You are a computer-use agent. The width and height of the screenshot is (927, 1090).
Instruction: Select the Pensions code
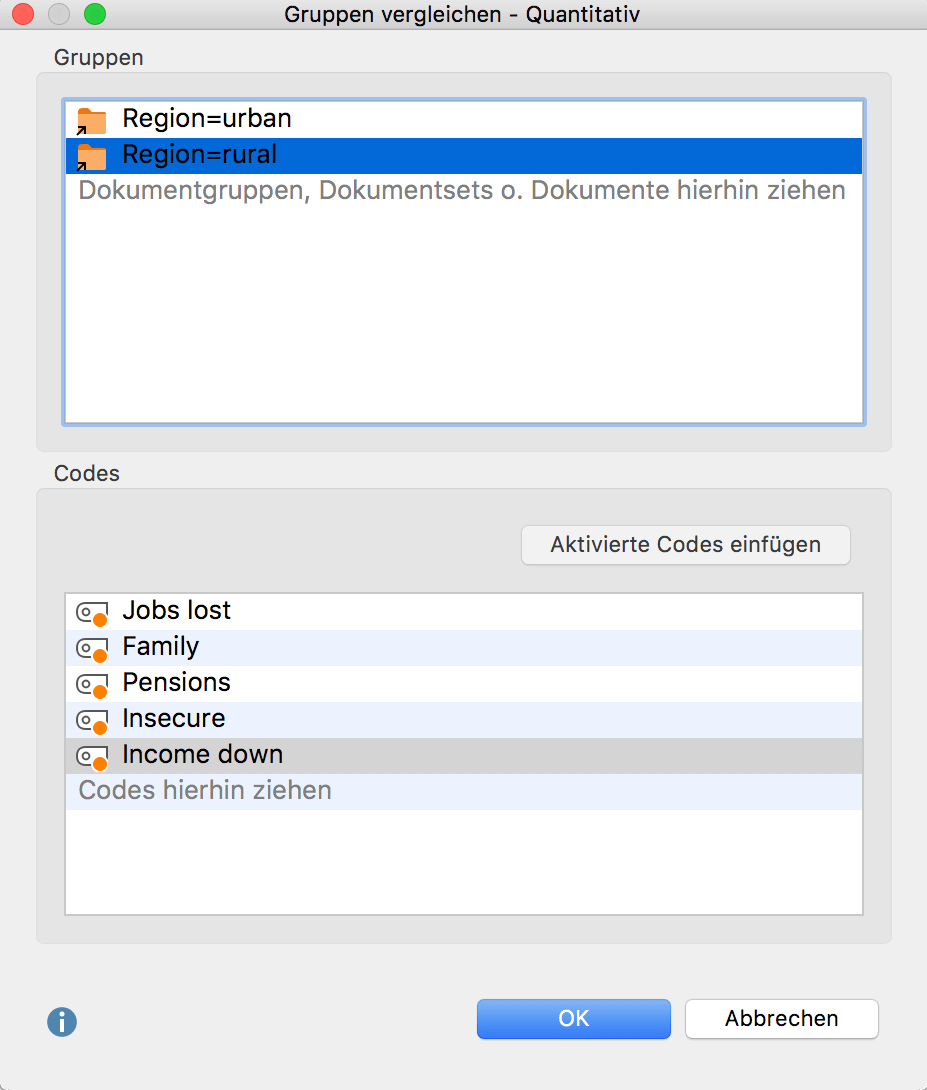[176, 683]
